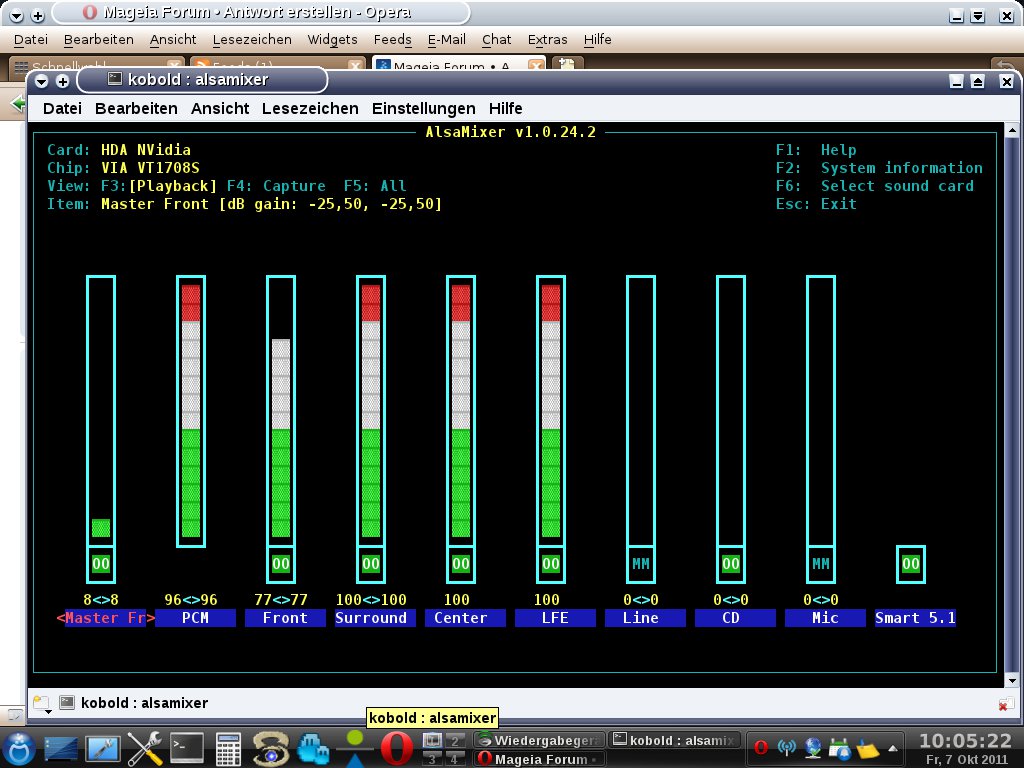The height and width of the screenshot is (768, 1024).
Task: Open Bearbeiten menu in the alsamixer window
Action: point(136,108)
